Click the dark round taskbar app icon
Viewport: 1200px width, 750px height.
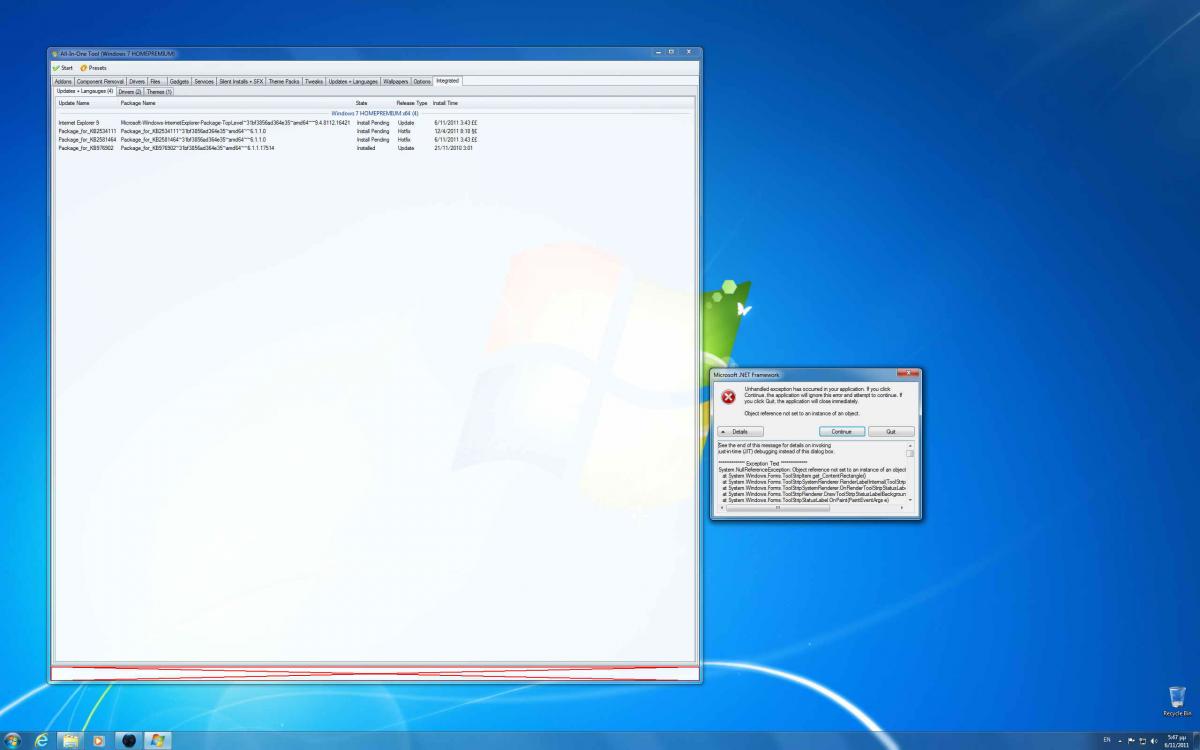[x=129, y=740]
